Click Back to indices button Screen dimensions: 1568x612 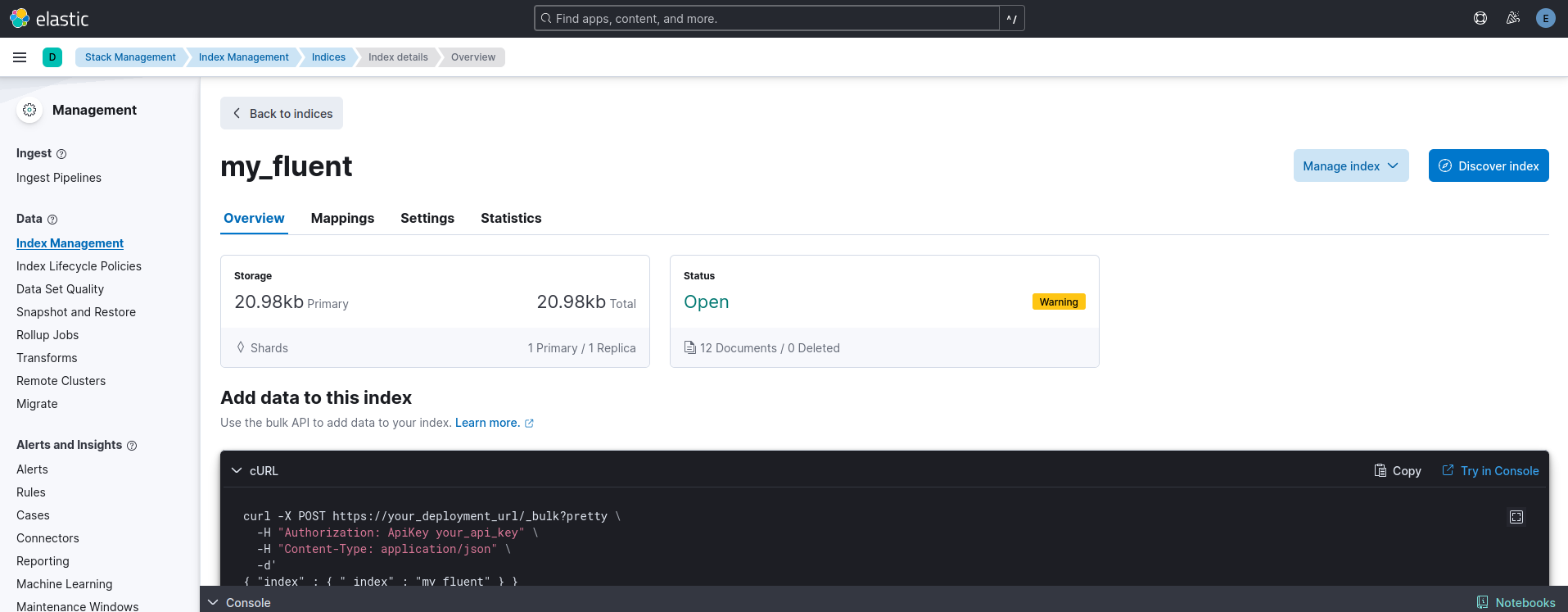click(x=282, y=113)
